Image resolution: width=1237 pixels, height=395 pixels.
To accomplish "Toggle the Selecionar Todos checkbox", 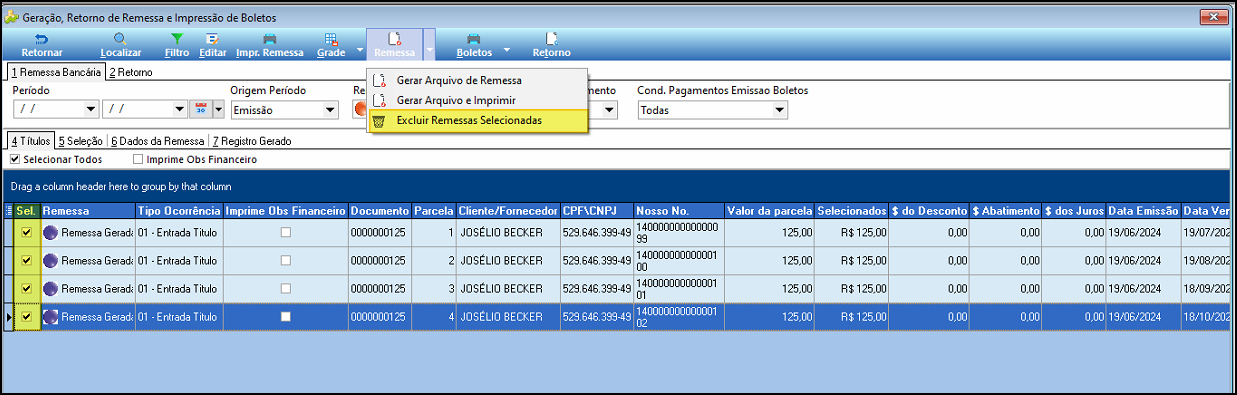I will click(15, 159).
